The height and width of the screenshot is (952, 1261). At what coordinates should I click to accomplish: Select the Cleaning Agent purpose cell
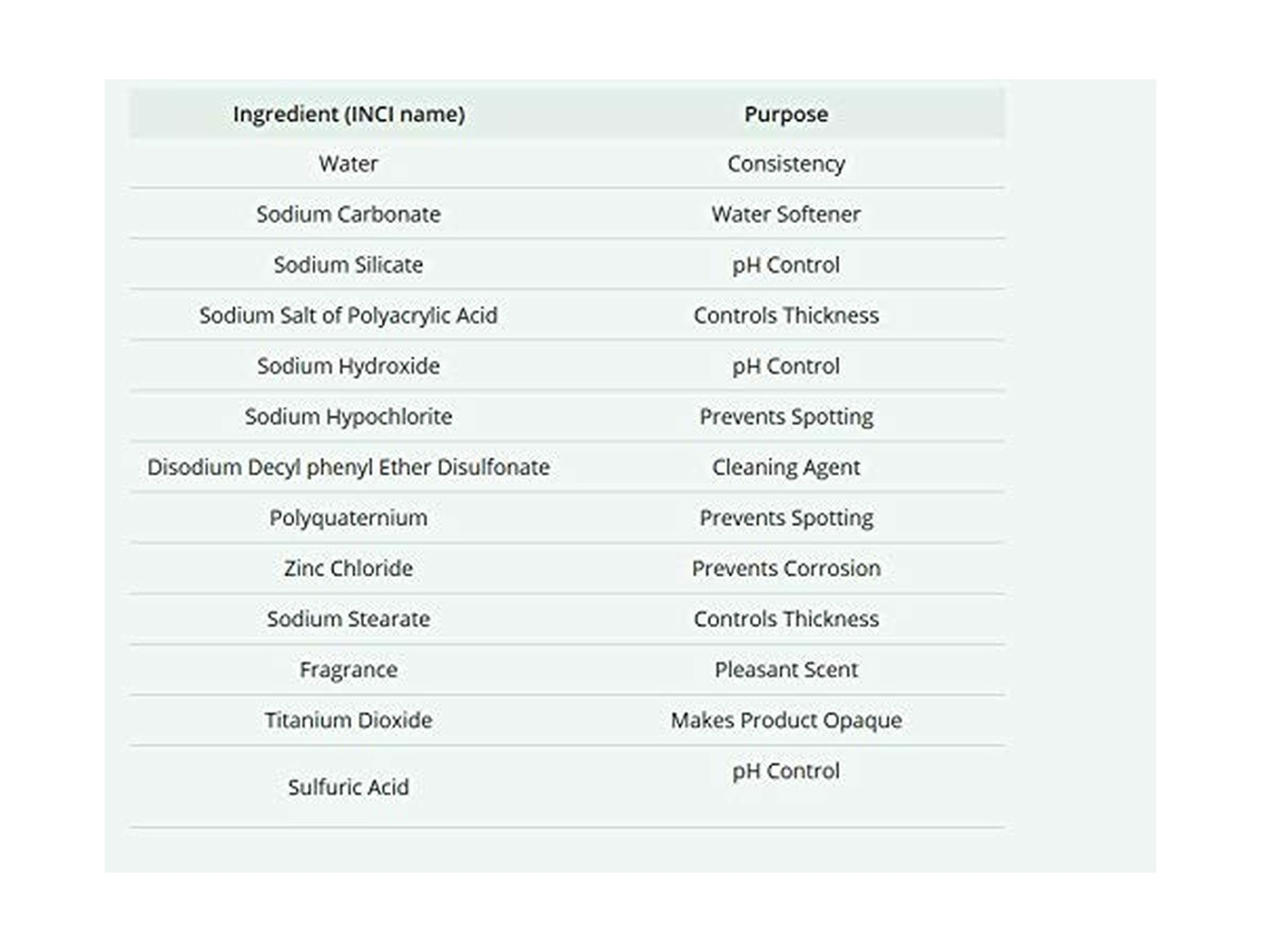click(x=786, y=467)
